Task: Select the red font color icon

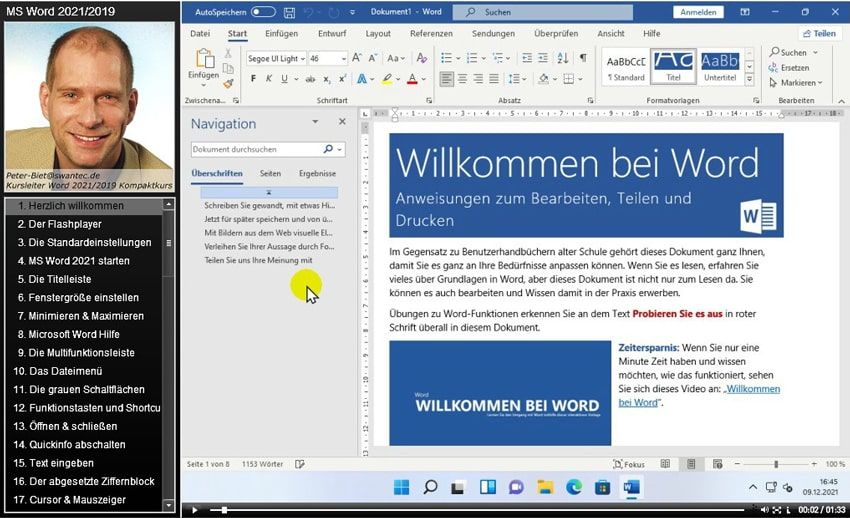Action: (412, 79)
